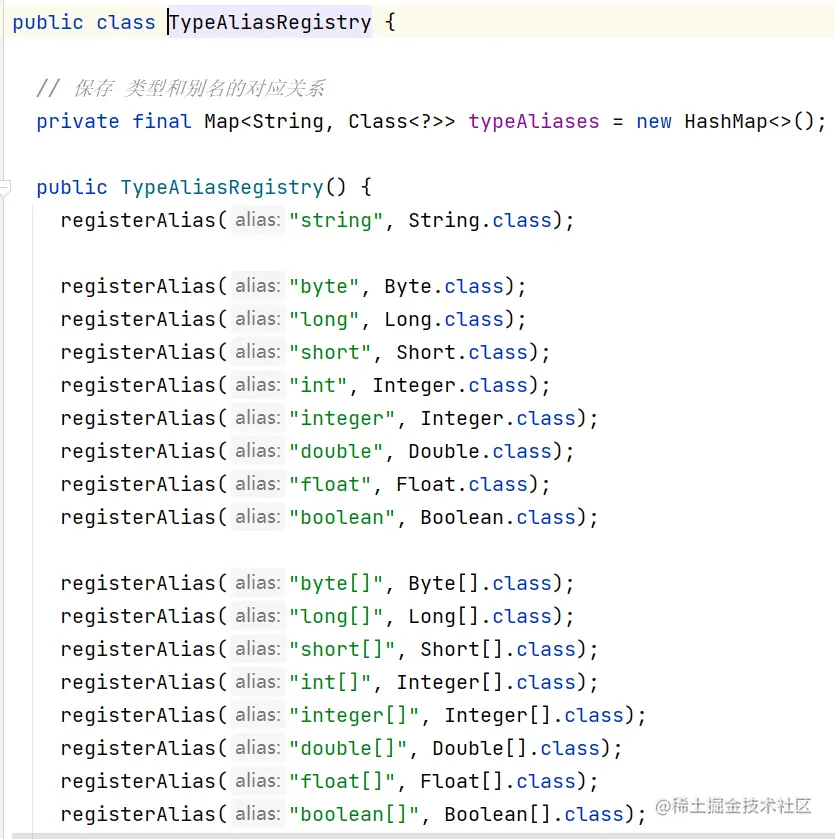
Task: Click String.class in the first registerAlias
Action: (480, 220)
